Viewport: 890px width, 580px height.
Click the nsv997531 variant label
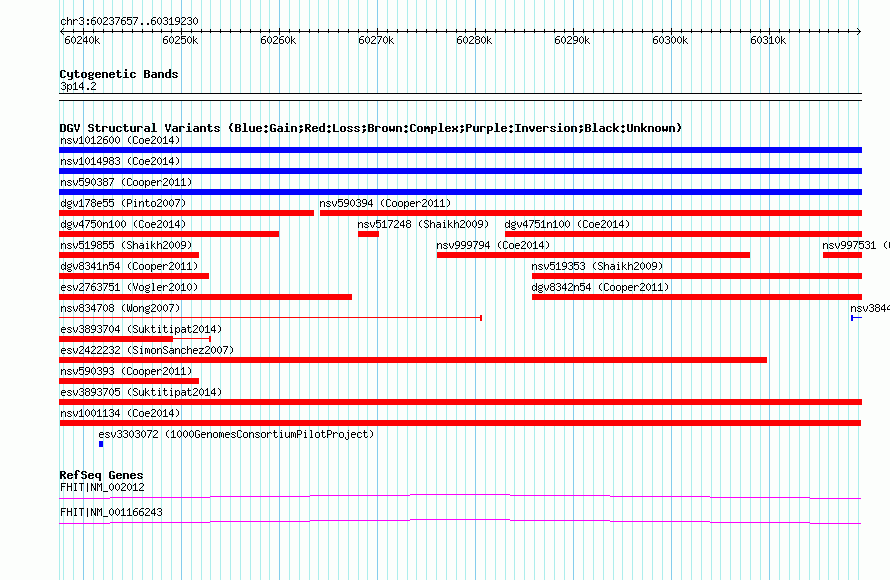855,245
